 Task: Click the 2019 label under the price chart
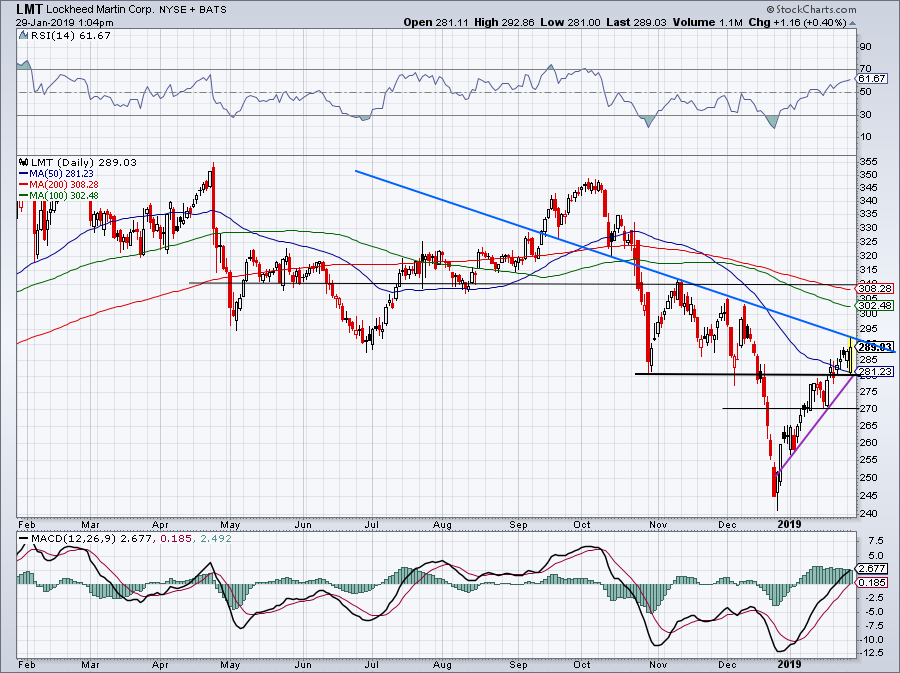[789, 524]
